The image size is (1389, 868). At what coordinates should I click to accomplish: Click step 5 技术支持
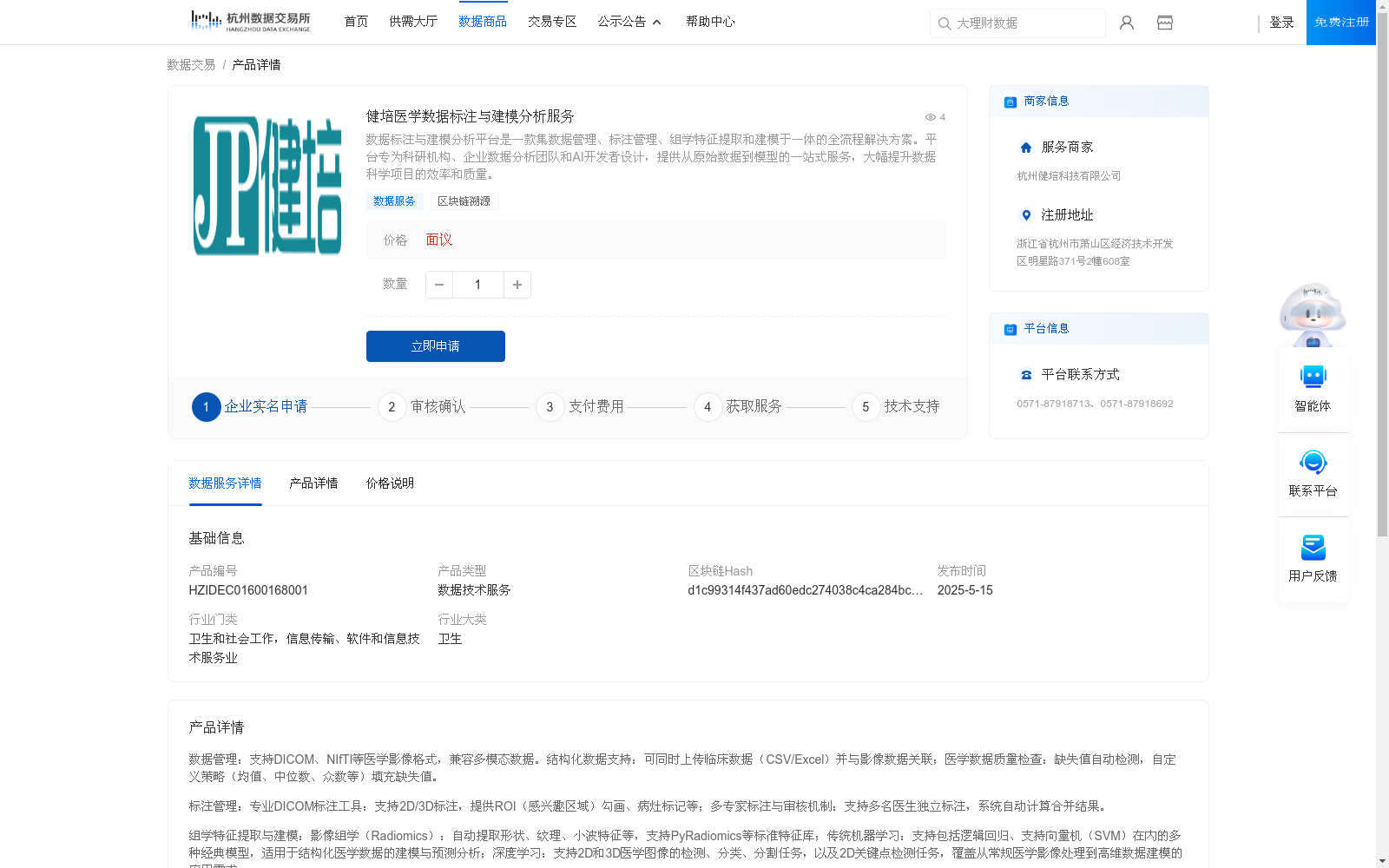tap(896, 407)
